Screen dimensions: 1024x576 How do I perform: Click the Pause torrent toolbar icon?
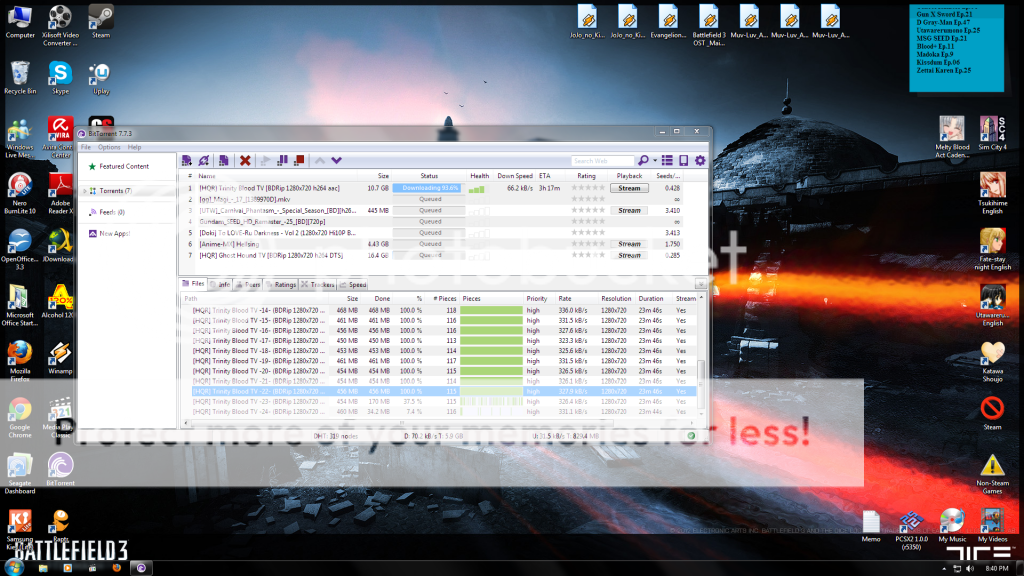[x=283, y=160]
